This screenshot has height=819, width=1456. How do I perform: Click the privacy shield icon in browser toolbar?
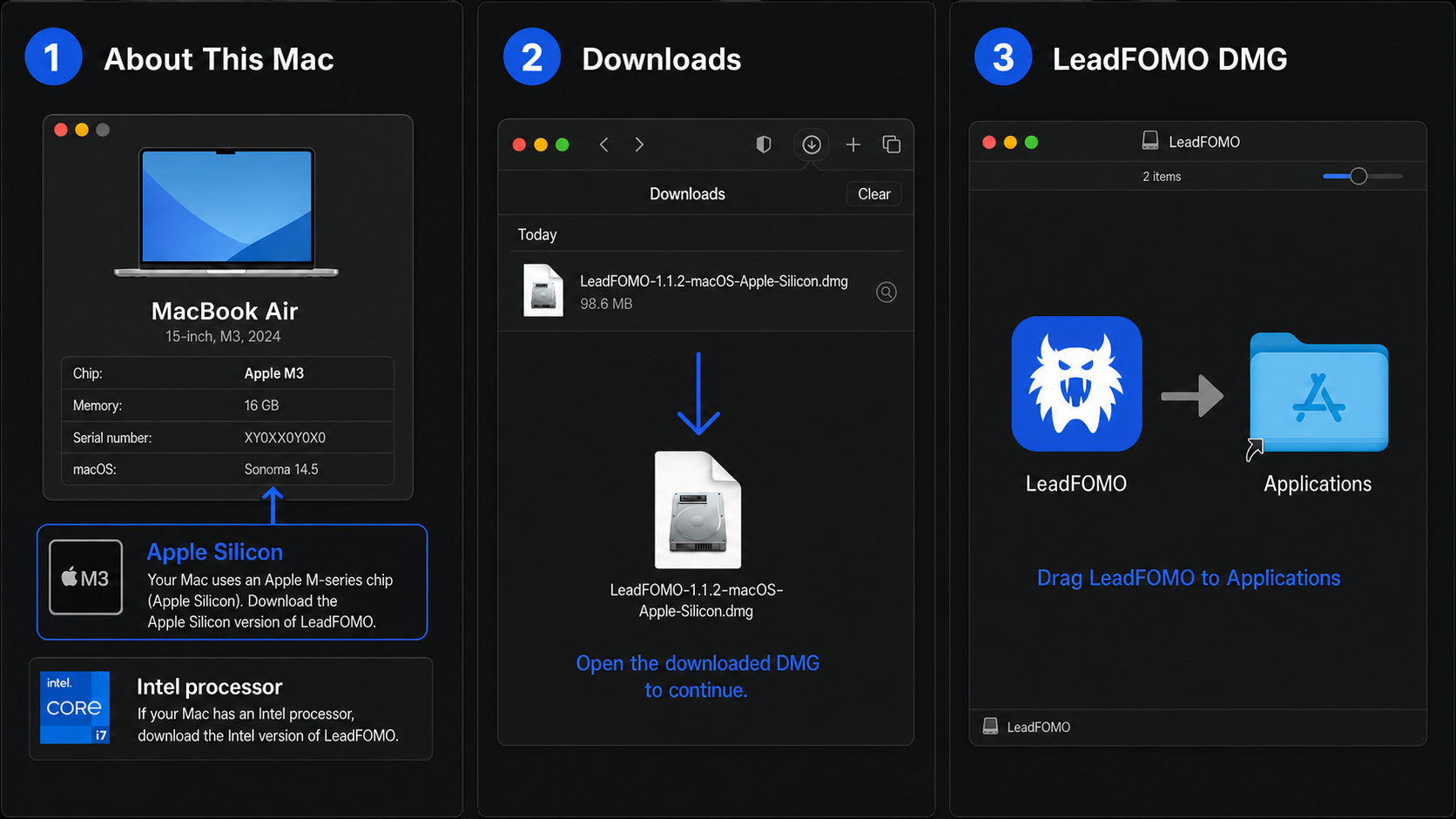[x=764, y=144]
